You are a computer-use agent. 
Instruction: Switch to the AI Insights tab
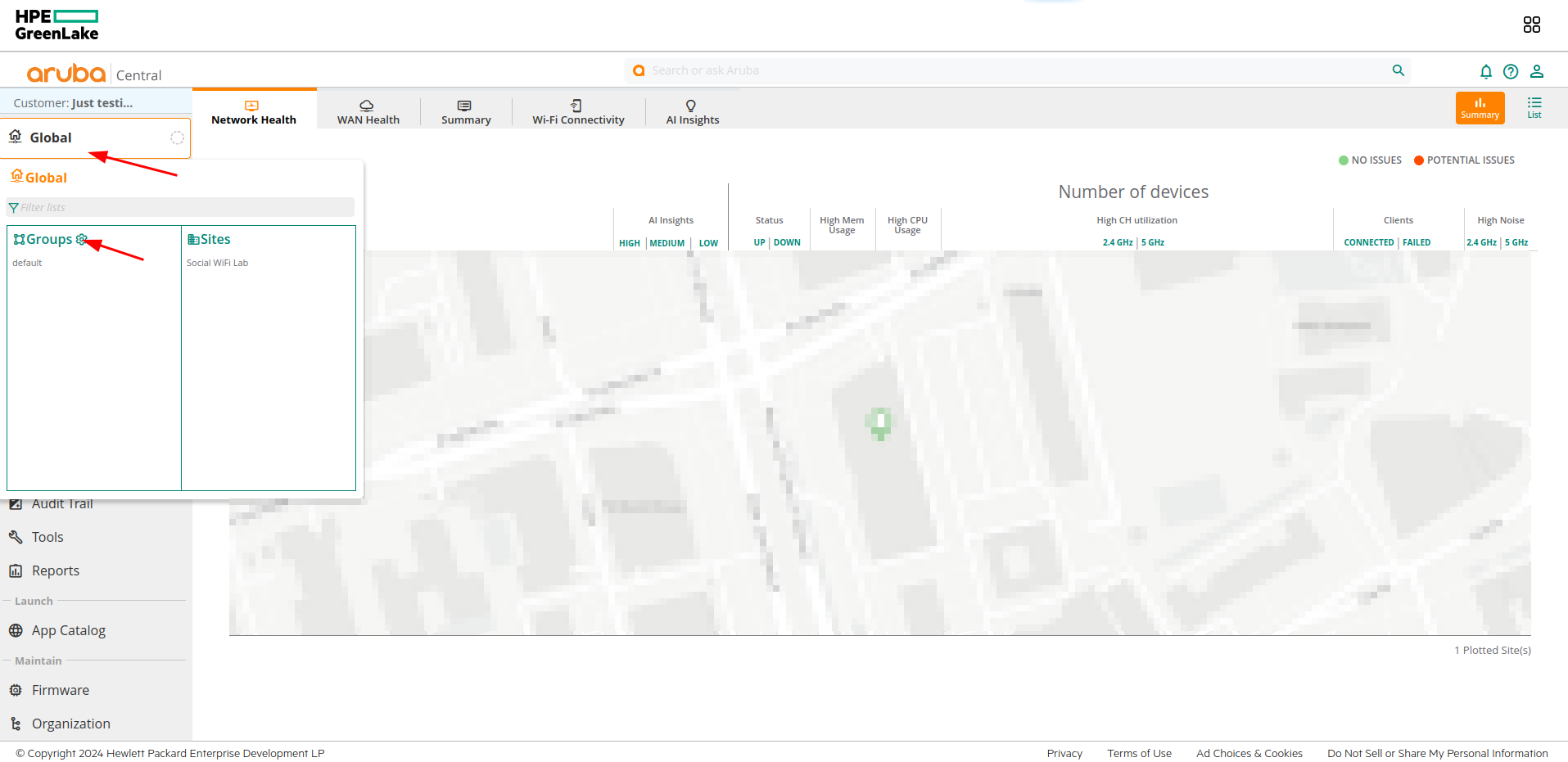coord(692,112)
